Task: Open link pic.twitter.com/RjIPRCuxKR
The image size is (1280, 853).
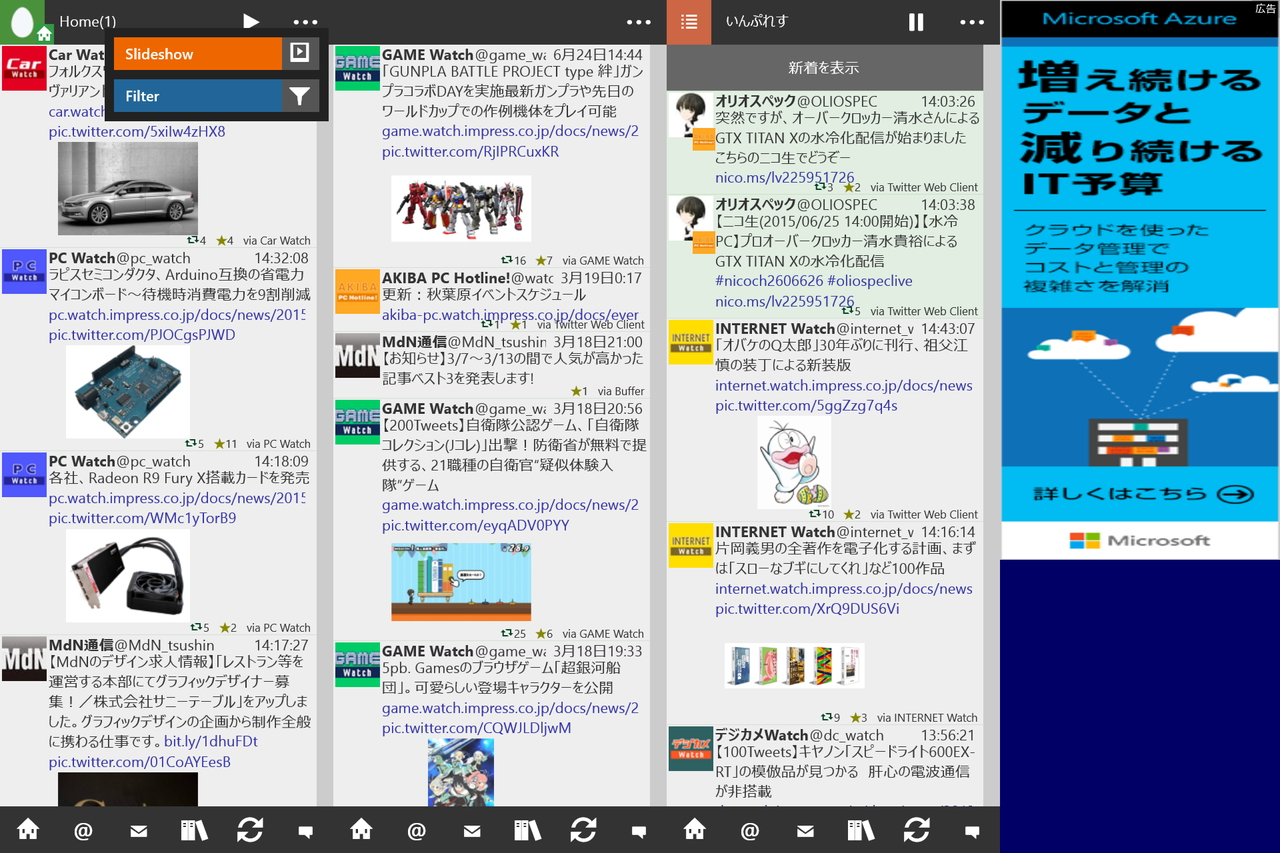Action: [x=470, y=152]
